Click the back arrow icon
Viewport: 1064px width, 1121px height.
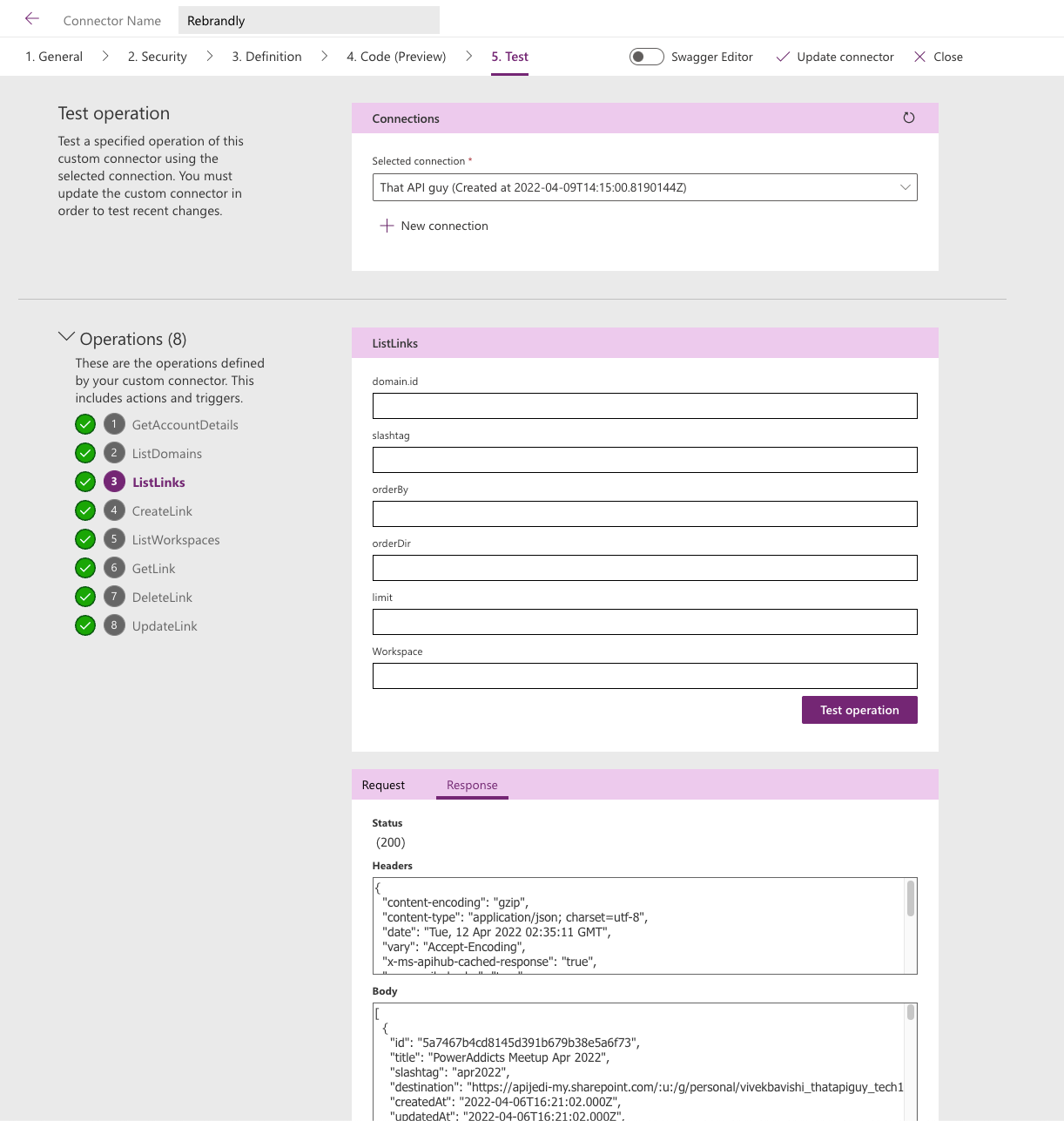point(32,18)
